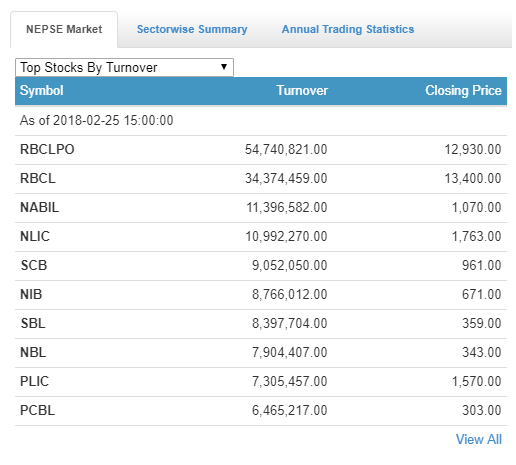Click the NABIL stock symbol

(x=40, y=208)
